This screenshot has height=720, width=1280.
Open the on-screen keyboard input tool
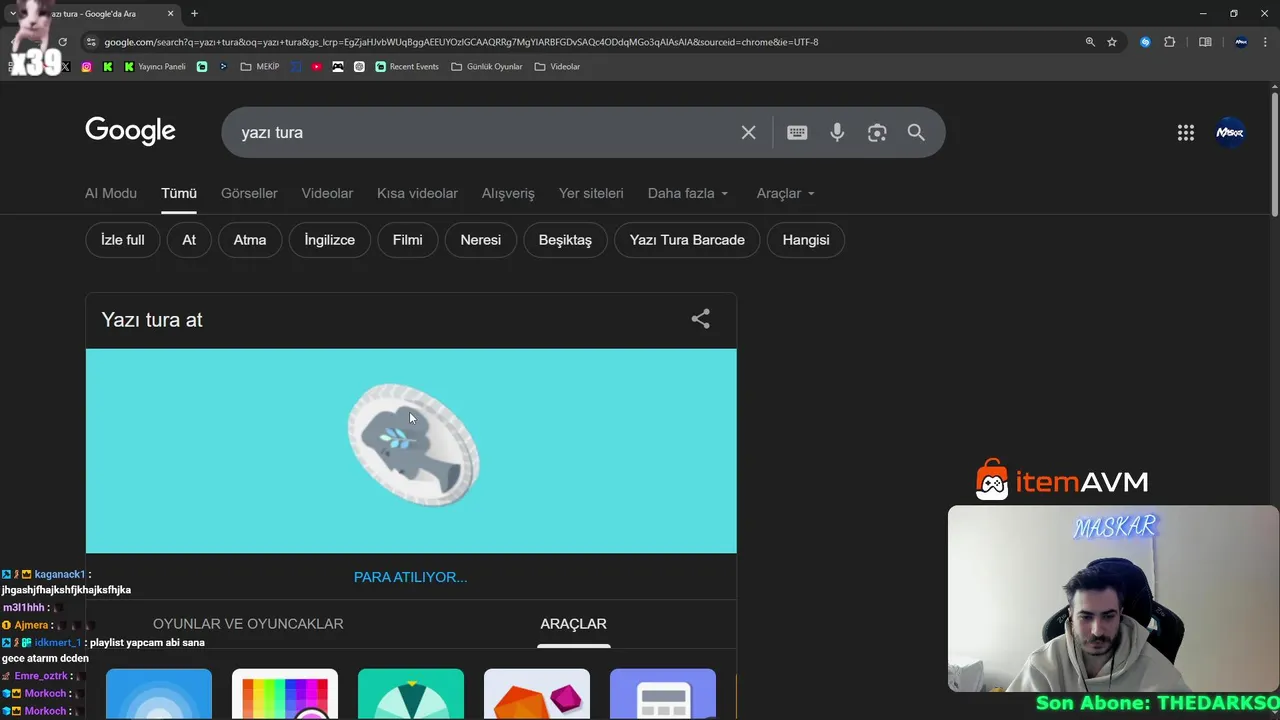pos(797,132)
